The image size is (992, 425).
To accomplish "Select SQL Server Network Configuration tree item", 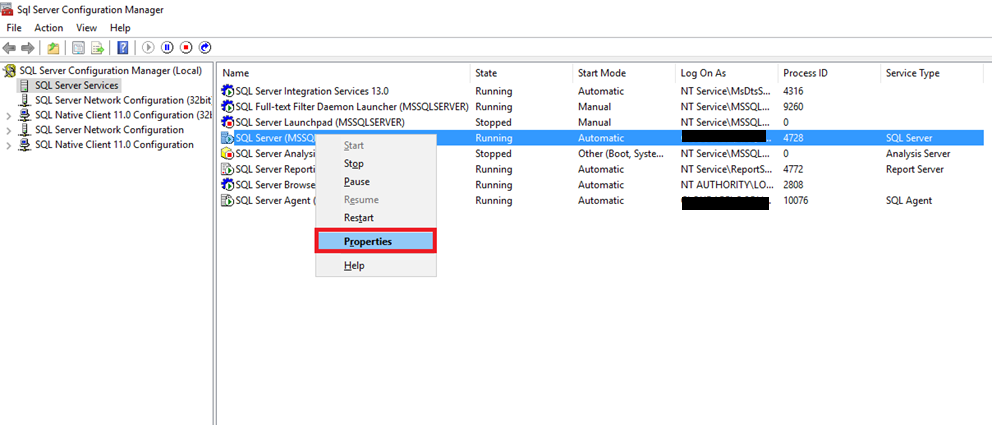I will click(109, 130).
